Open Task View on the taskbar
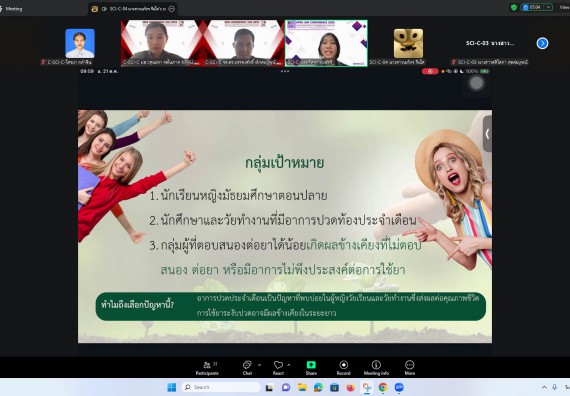This screenshot has width=570, height=396. tap(269, 388)
